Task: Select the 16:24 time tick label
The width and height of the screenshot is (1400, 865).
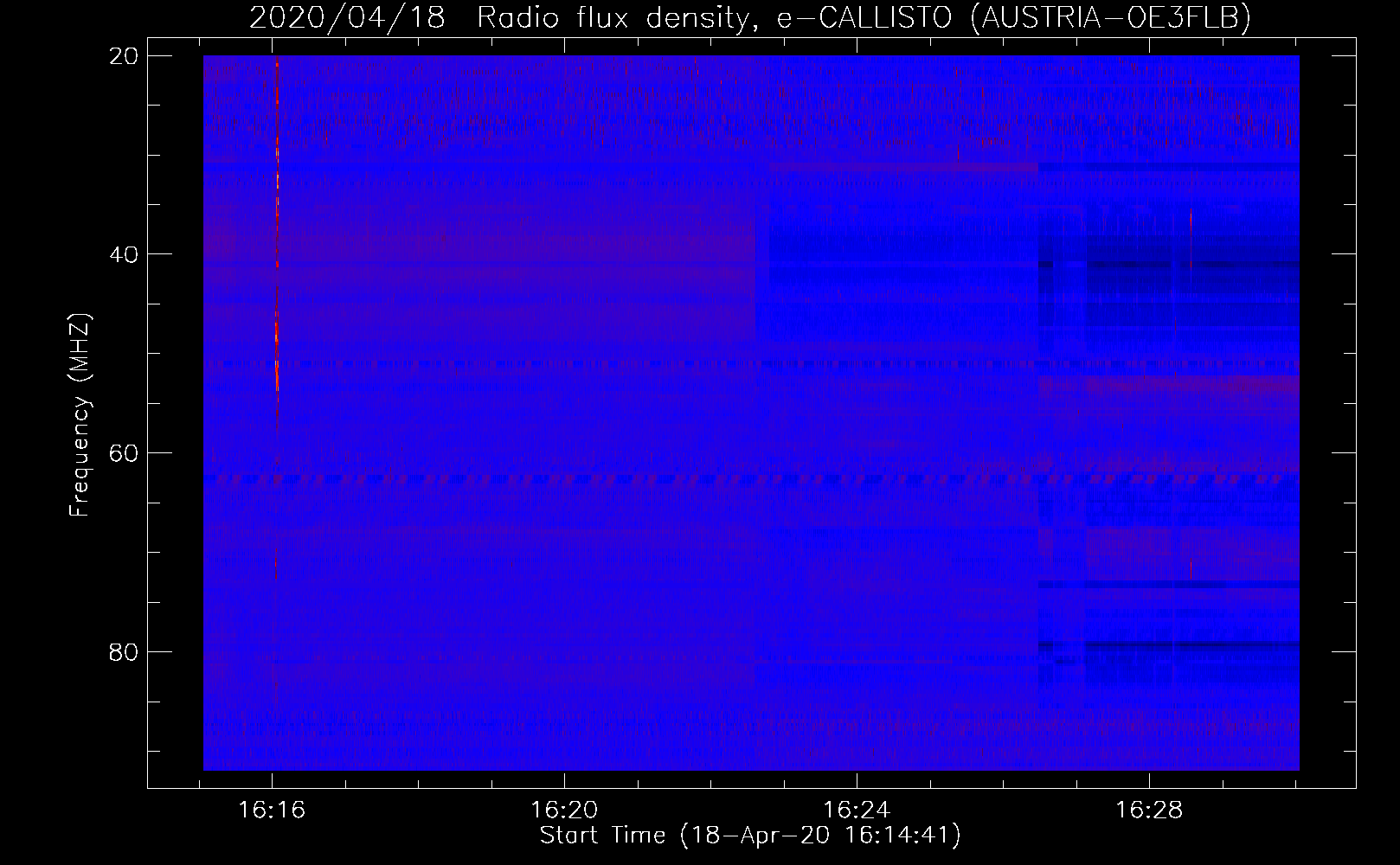Action: point(857,811)
